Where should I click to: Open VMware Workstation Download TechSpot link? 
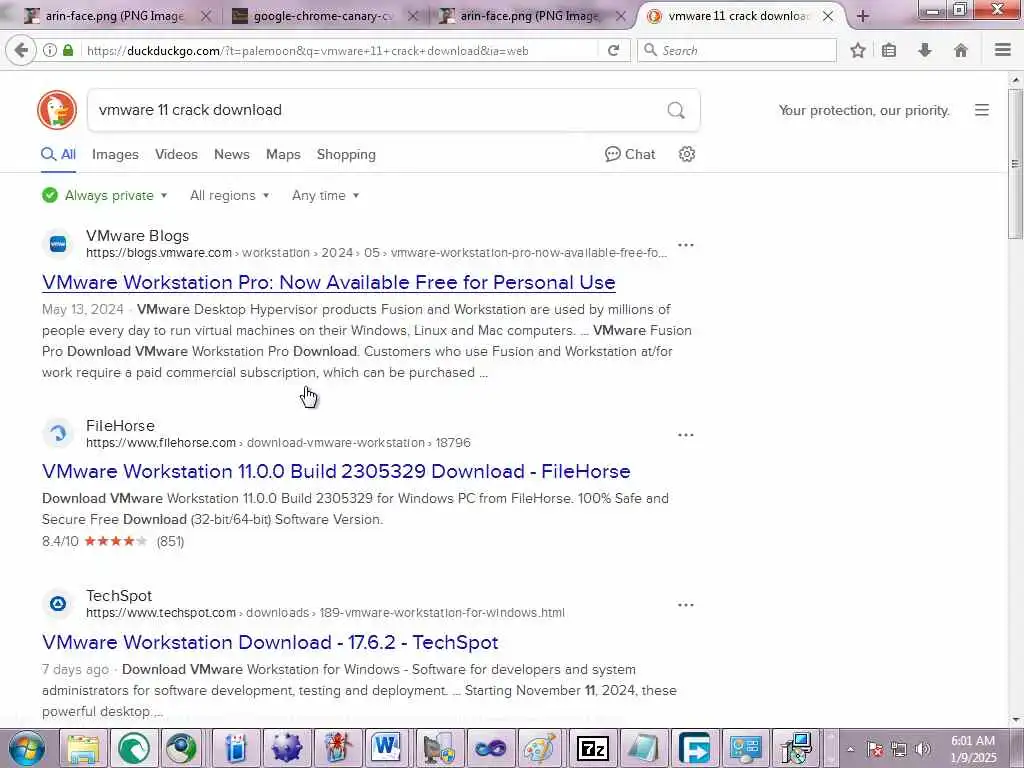pyautogui.click(x=270, y=643)
